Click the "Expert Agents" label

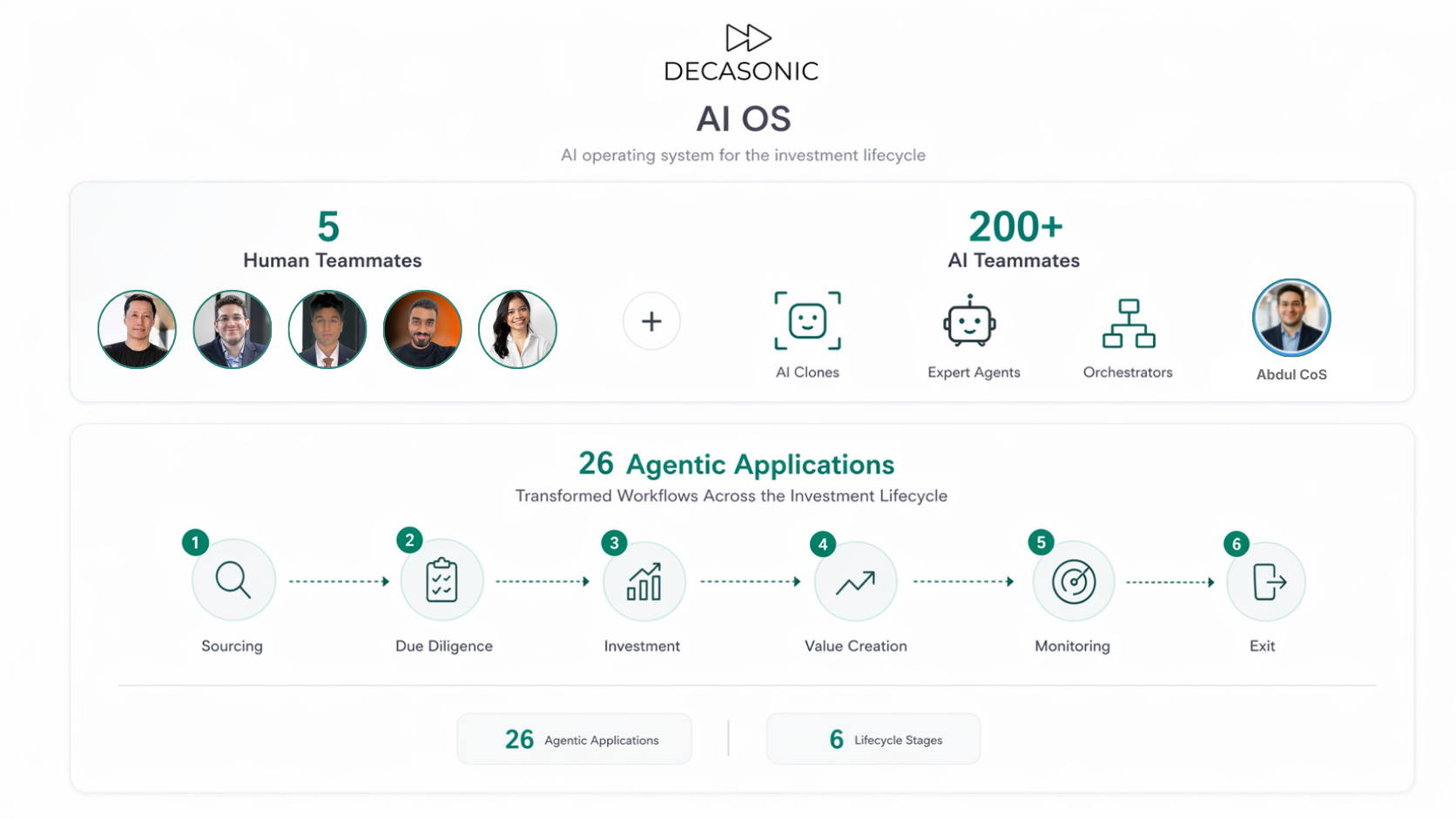974,373
